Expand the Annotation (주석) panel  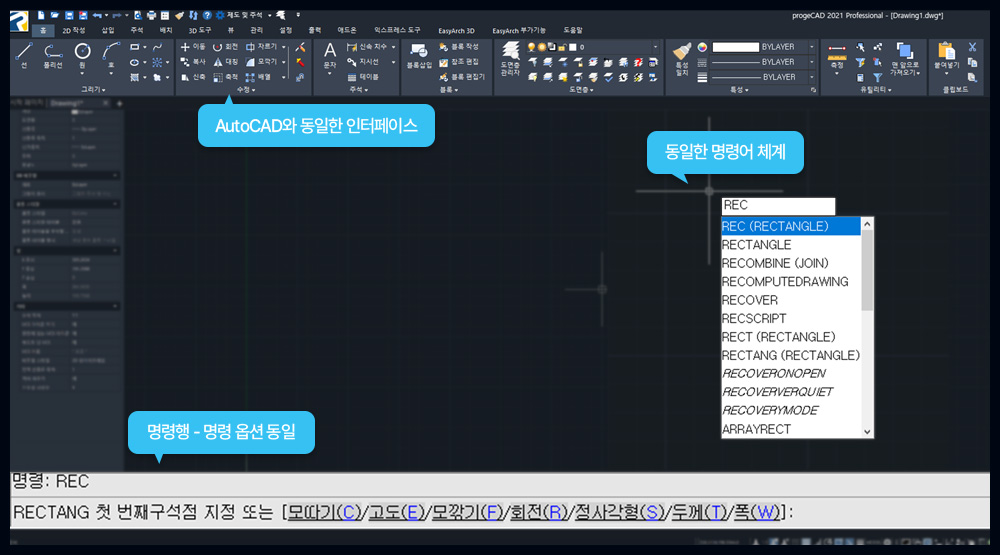(x=358, y=90)
